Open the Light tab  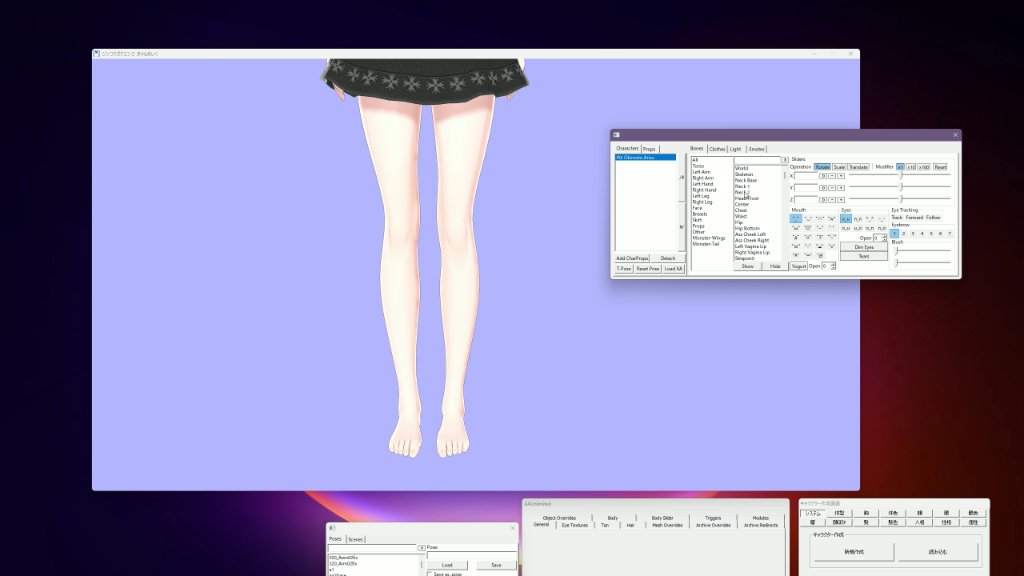[736, 149]
